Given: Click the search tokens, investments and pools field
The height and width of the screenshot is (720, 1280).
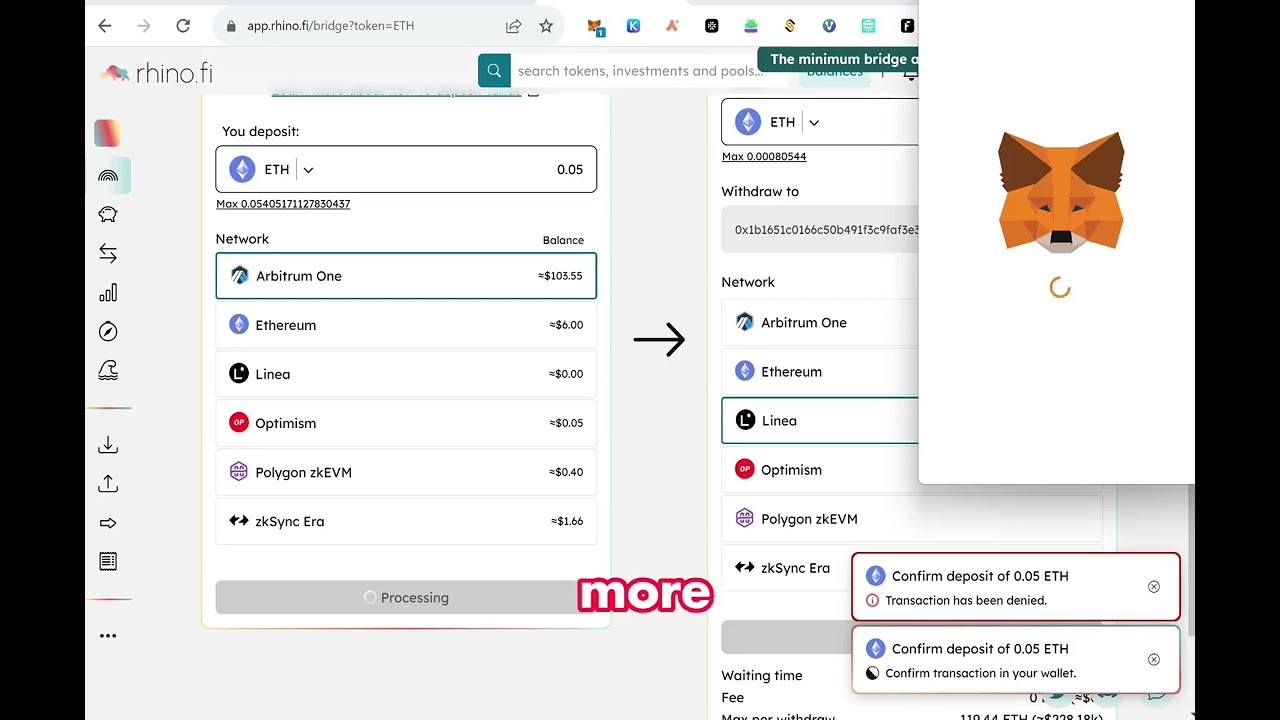Looking at the screenshot, I should coord(640,71).
